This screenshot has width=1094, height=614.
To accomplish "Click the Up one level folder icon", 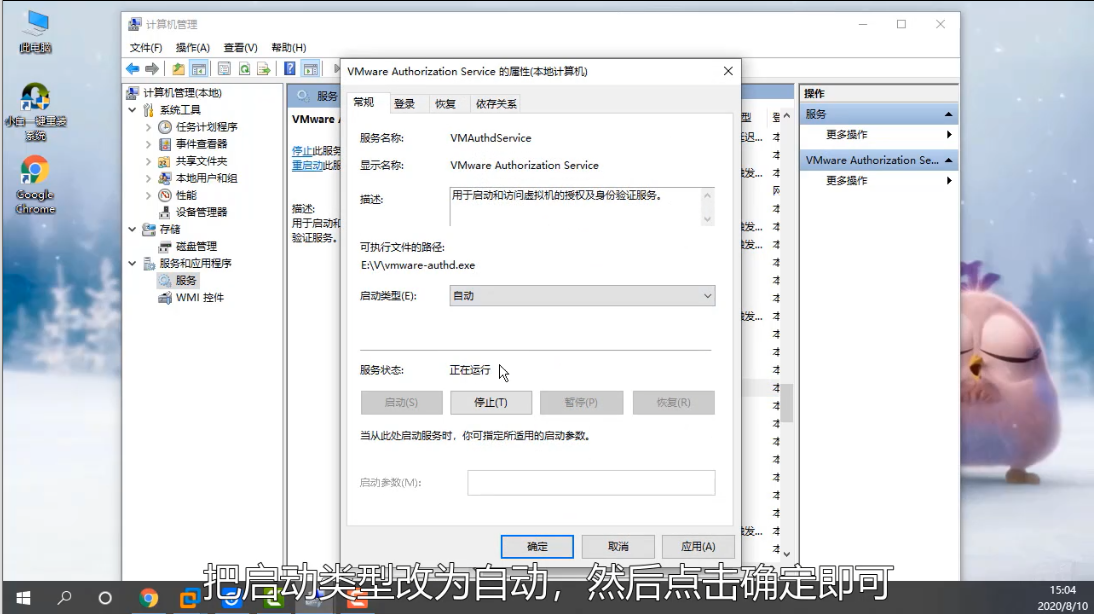I will click(x=179, y=68).
